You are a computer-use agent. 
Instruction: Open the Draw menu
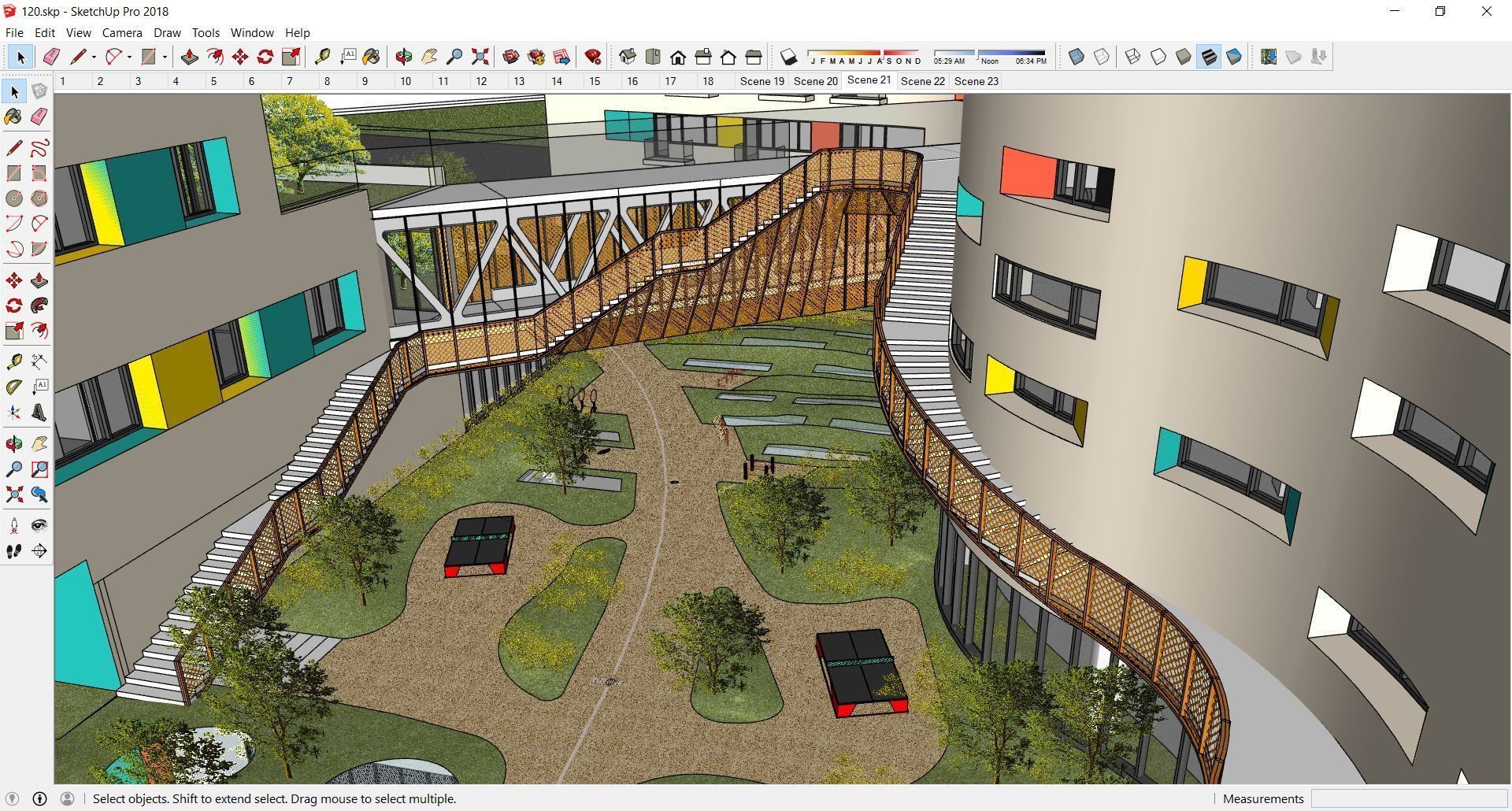coord(167,33)
